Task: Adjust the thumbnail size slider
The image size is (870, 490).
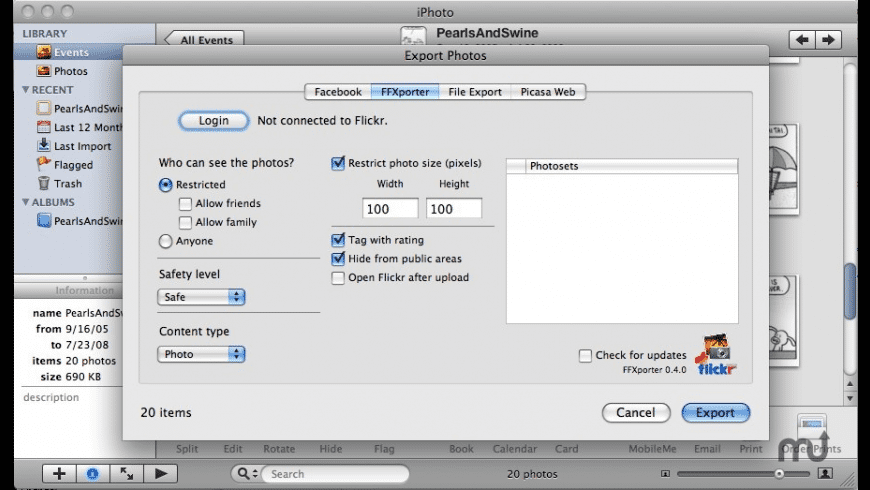Action: pyautogui.click(x=779, y=473)
